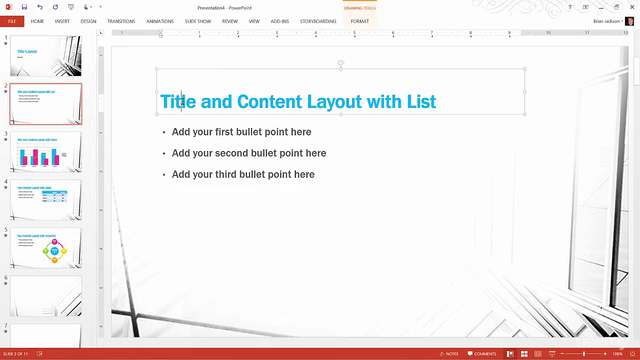This screenshot has height=360, width=640.
Task: Switch to Reading View icon
Action: [538, 354]
